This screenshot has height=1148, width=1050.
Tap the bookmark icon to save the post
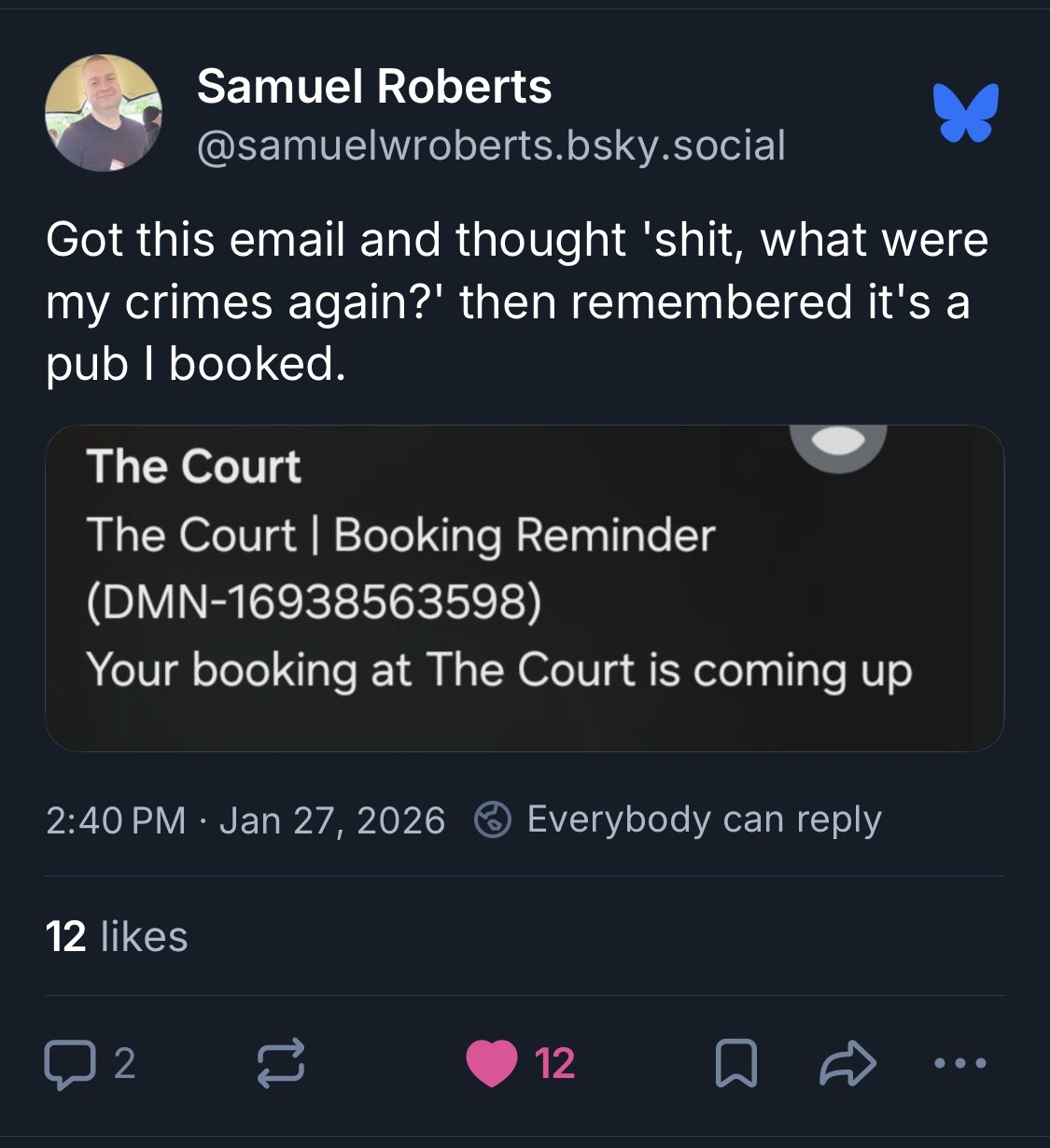coord(736,1064)
